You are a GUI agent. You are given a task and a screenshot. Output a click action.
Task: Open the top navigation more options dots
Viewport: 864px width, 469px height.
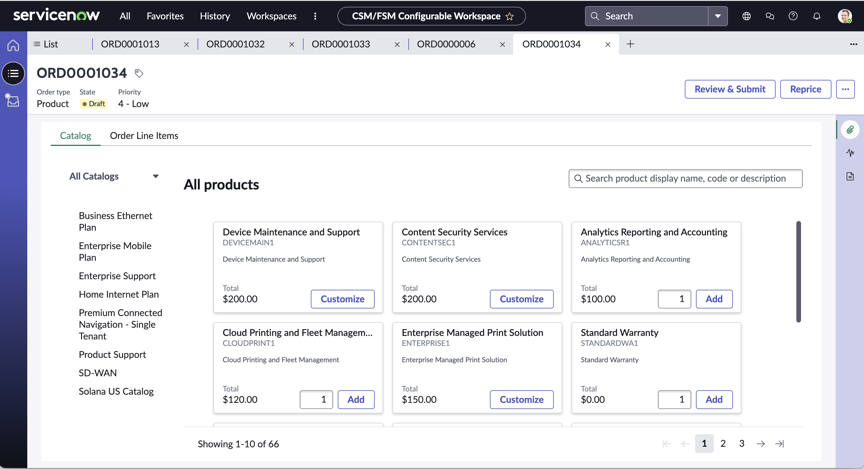click(315, 16)
